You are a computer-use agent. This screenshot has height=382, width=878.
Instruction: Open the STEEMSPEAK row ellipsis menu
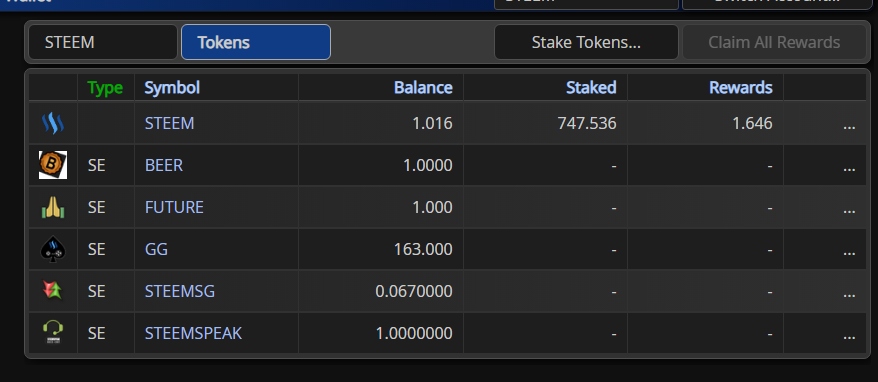point(849,334)
